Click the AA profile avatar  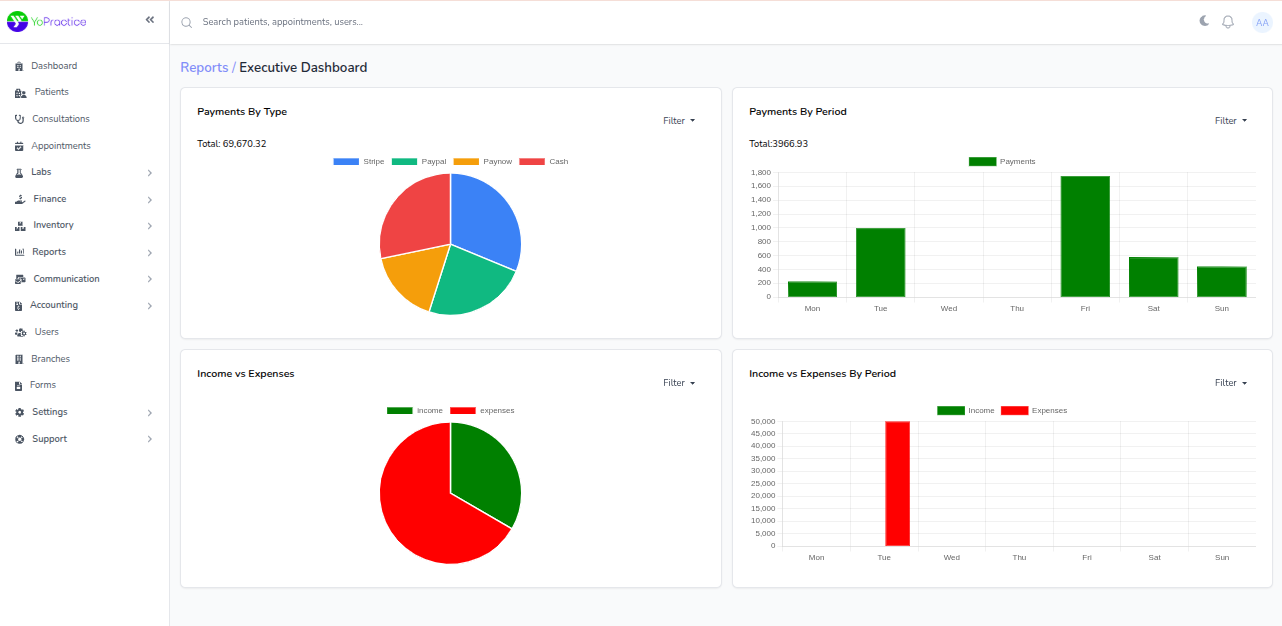(x=1262, y=21)
